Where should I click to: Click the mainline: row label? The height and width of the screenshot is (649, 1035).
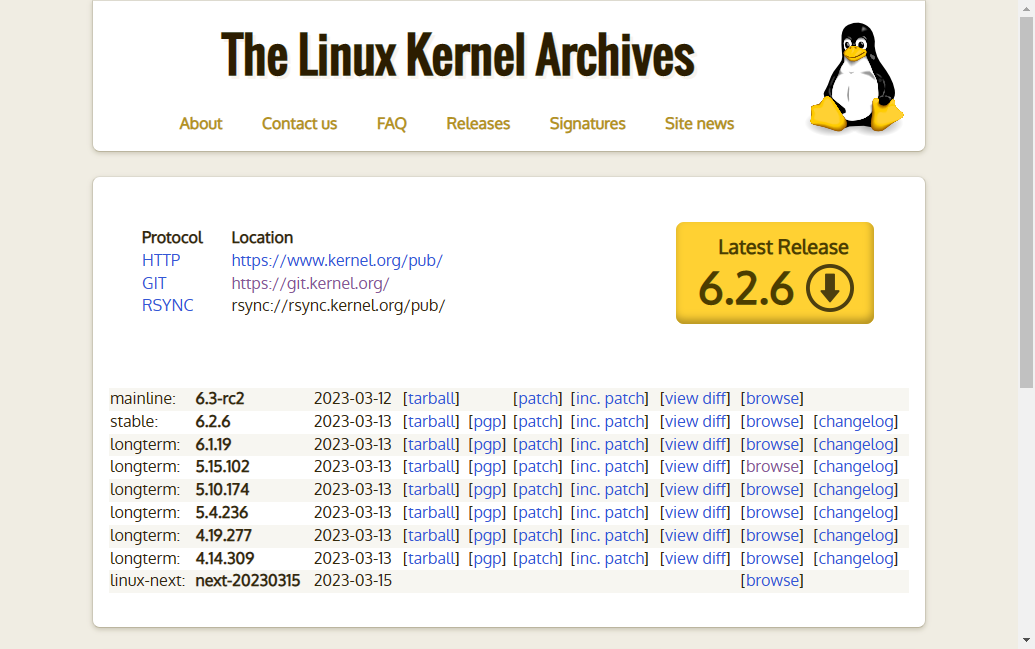pyautogui.click(x=143, y=399)
